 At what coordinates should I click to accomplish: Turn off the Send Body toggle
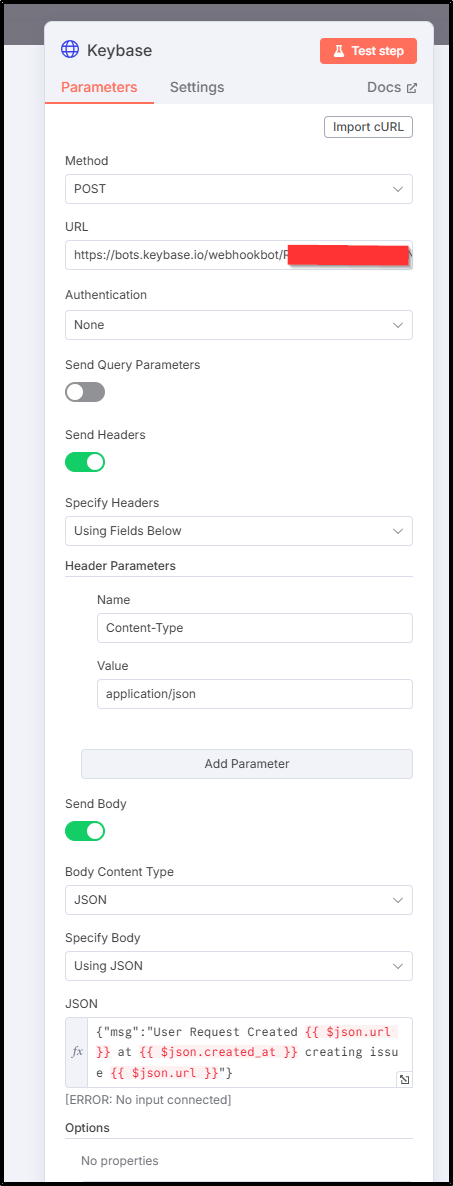(85, 831)
